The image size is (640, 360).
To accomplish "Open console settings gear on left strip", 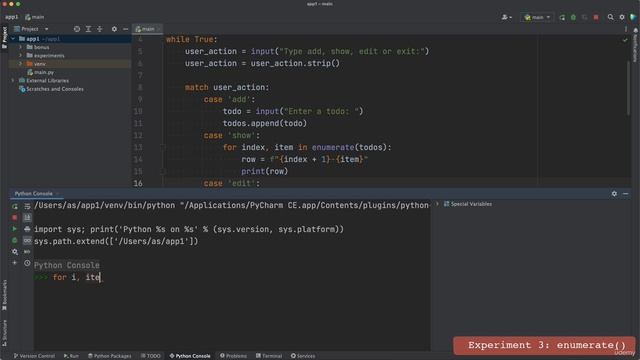I will coord(15,252).
